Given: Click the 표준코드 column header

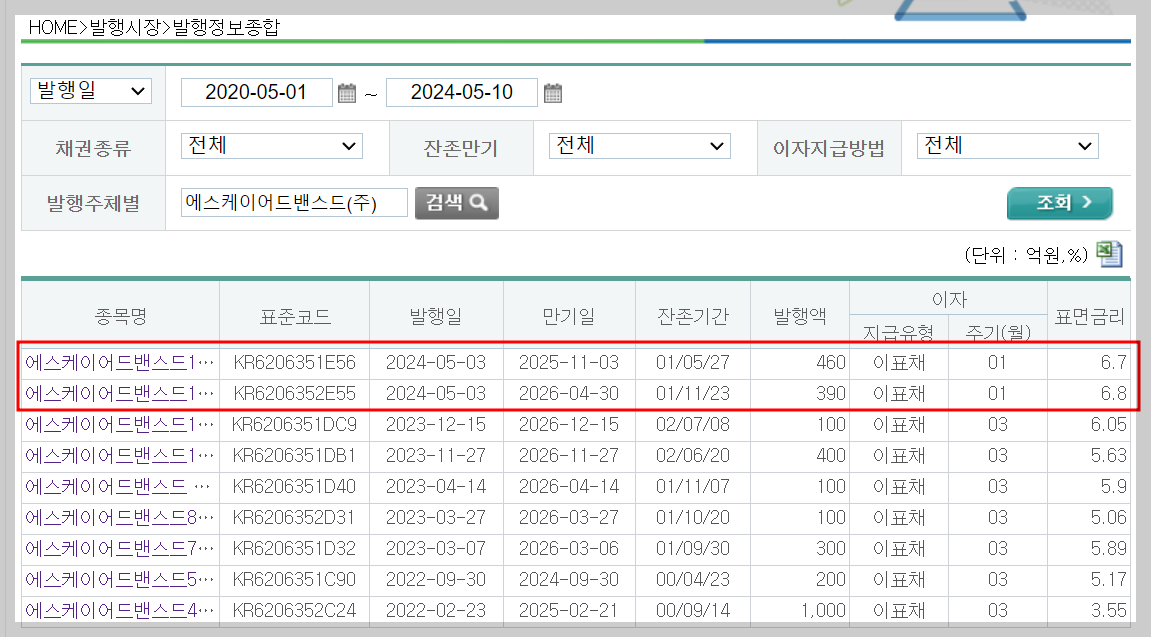Looking at the screenshot, I should pyautogui.click(x=295, y=316).
